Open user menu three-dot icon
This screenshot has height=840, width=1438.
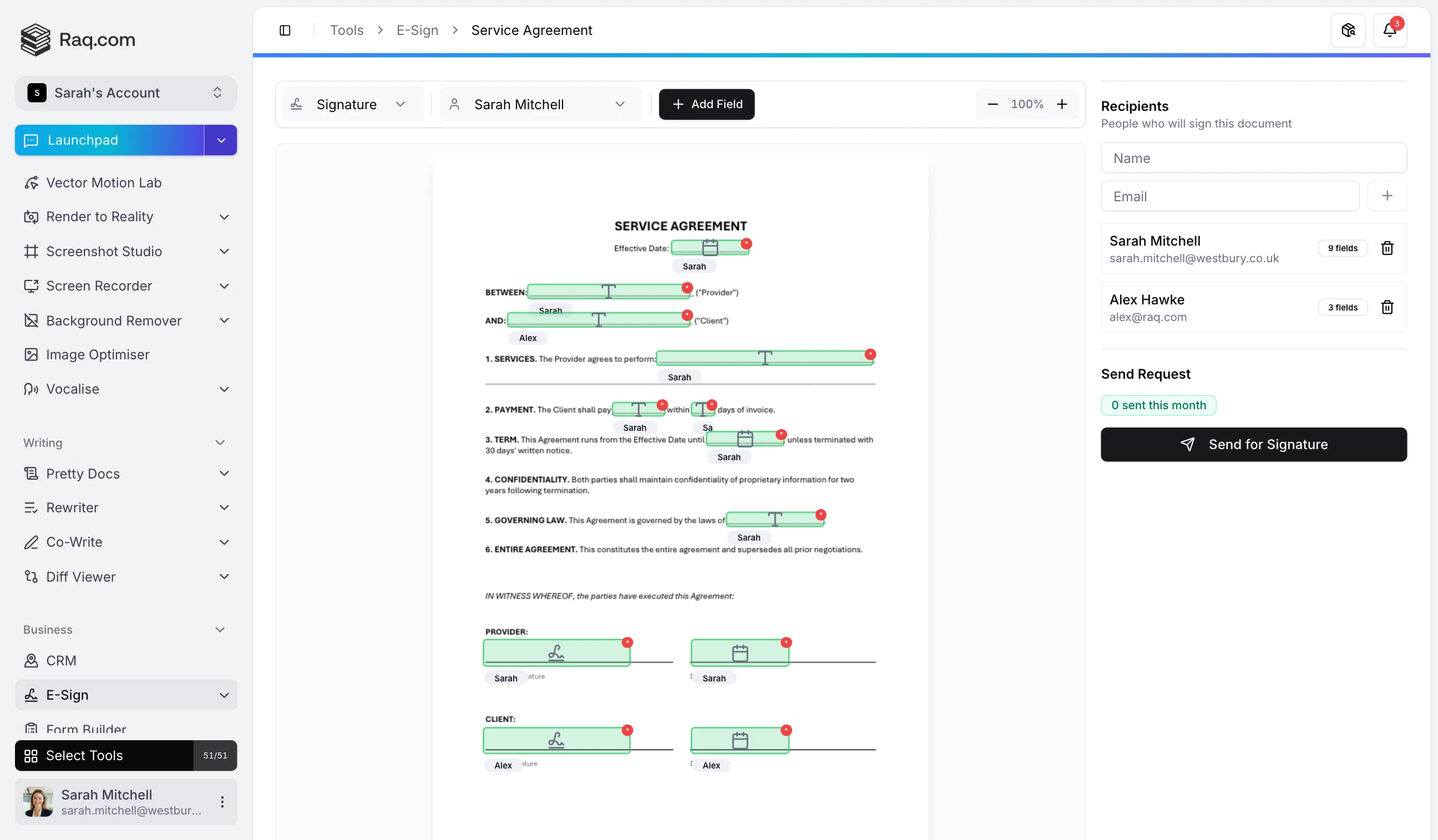pyautogui.click(x=222, y=802)
